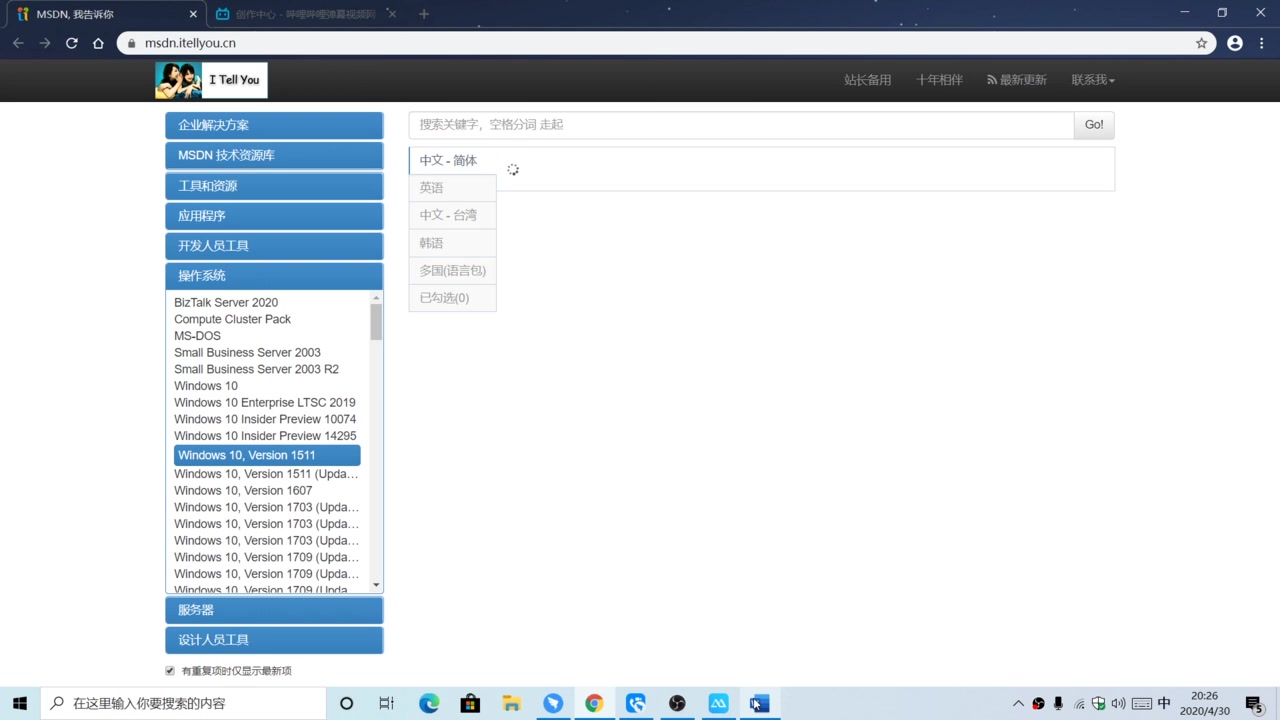This screenshot has height=720, width=1280.
Task: Open the 十年相伴 link
Action: click(939, 80)
